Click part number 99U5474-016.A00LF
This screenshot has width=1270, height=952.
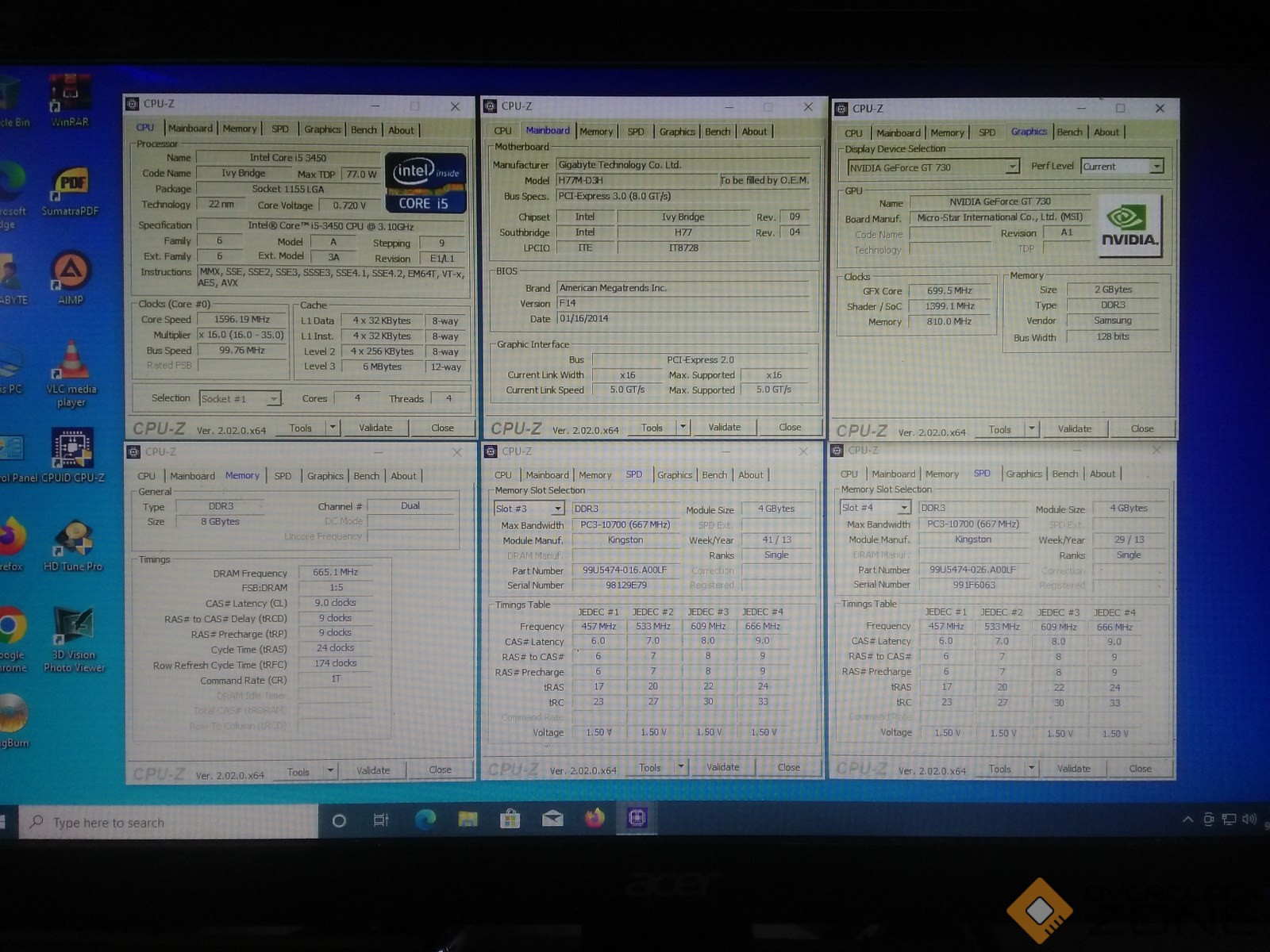point(625,570)
